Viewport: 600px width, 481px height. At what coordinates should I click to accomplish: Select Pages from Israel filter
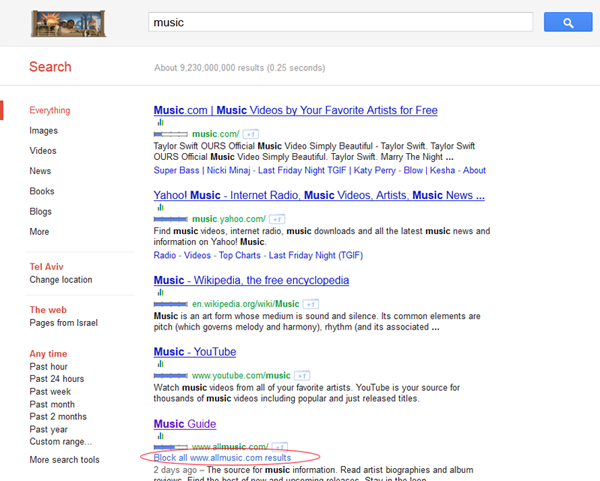(64, 324)
